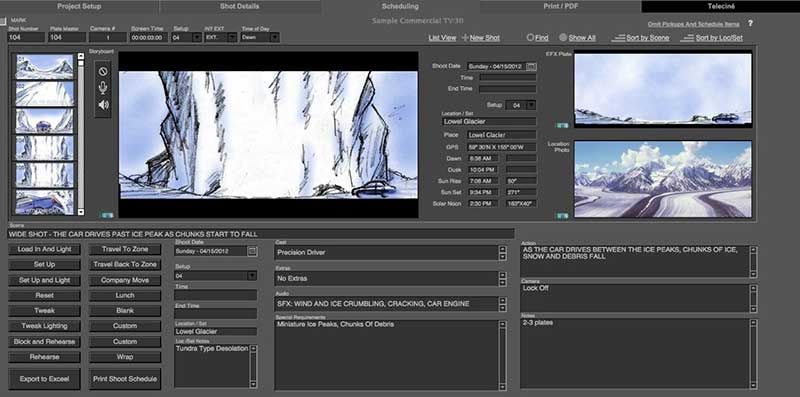This screenshot has height=397, width=800.
Task: Click the down arrow of the thumbnail list scrollbar
Action: (x=81, y=211)
